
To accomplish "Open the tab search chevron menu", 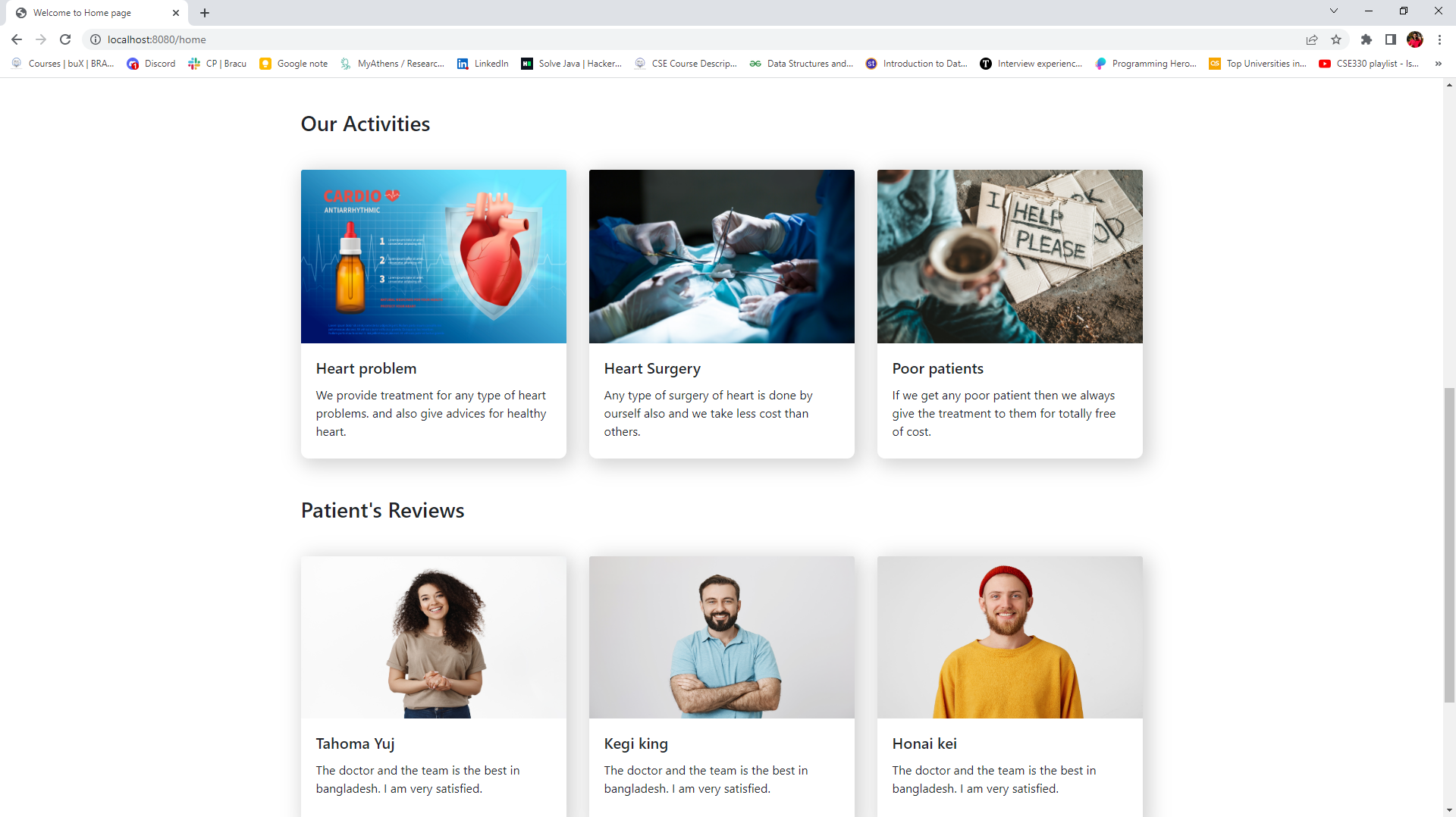I will point(1333,11).
